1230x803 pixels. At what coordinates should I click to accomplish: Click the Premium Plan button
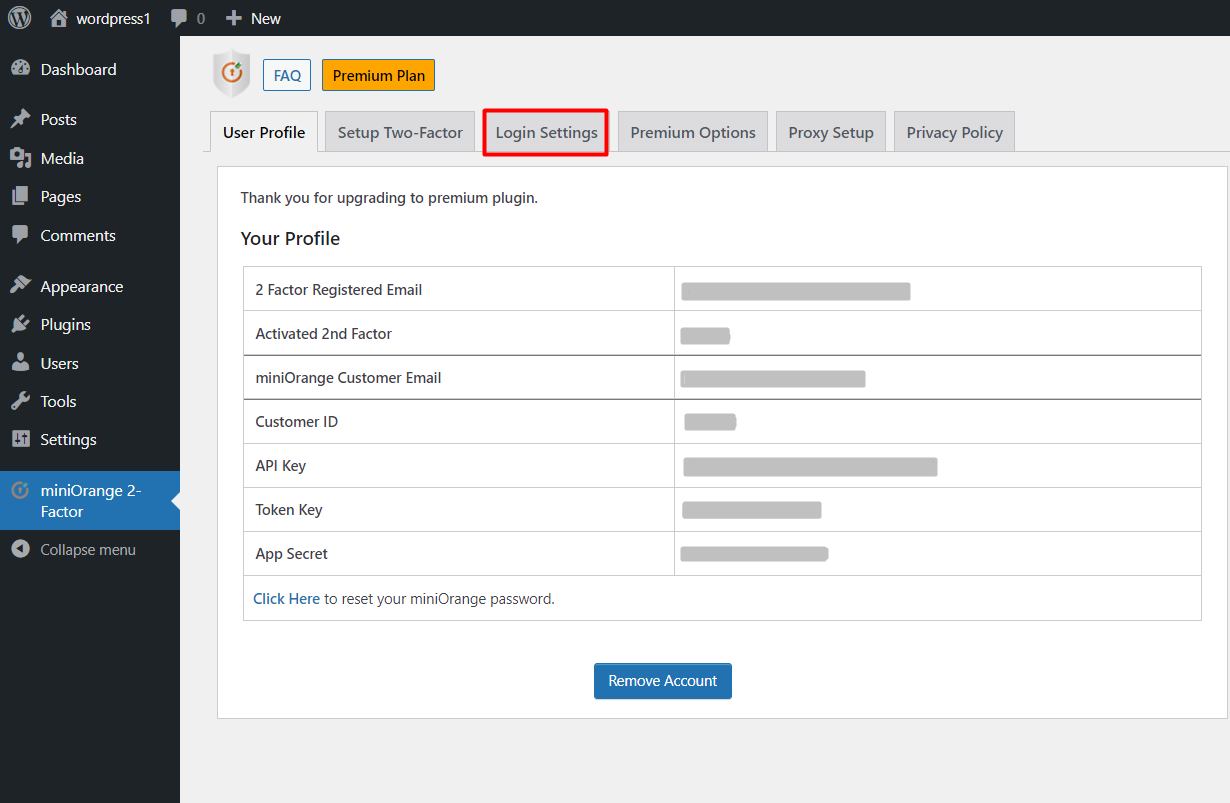(x=378, y=75)
